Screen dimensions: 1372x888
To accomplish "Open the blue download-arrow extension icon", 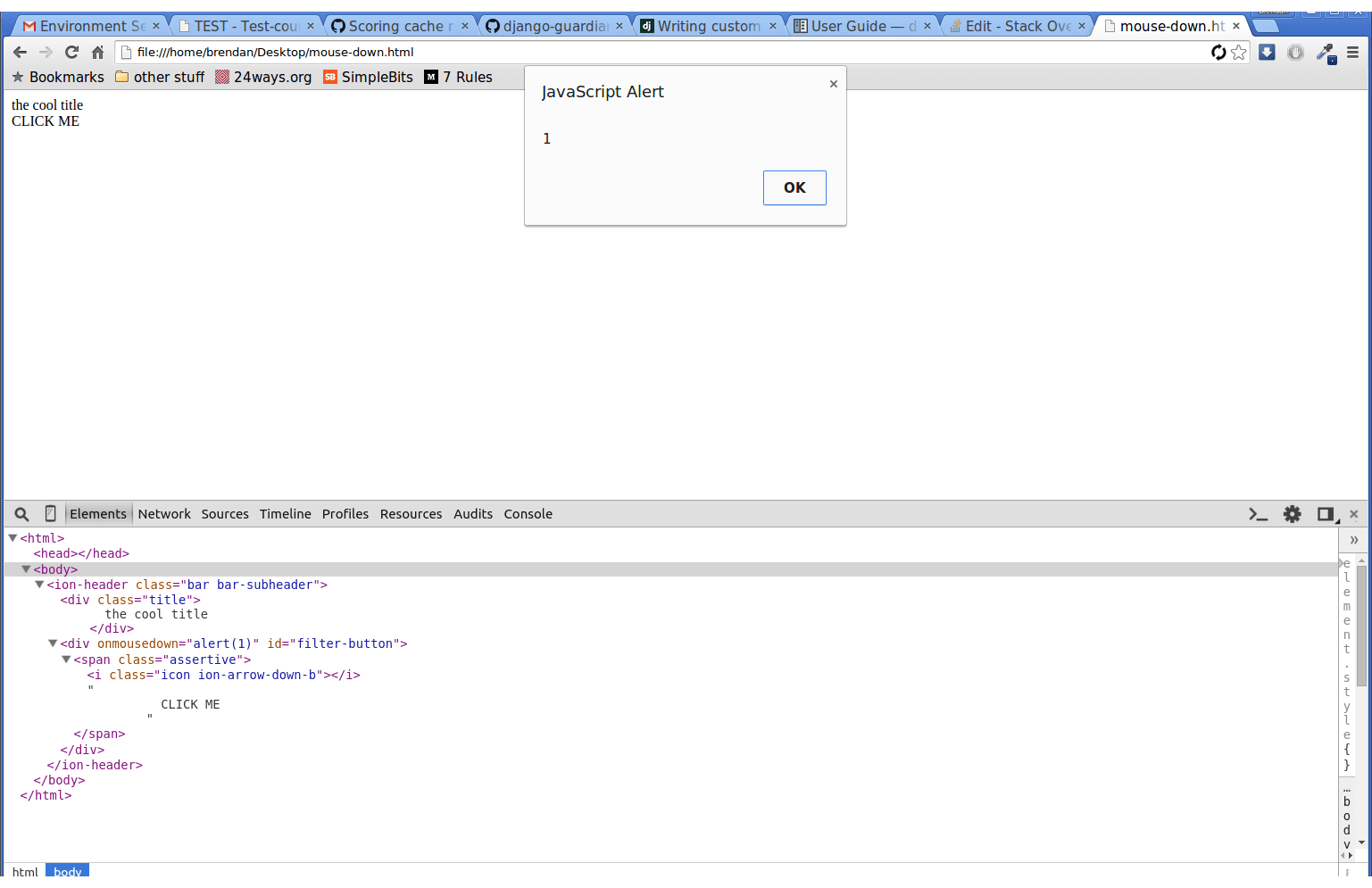I will click(1267, 53).
